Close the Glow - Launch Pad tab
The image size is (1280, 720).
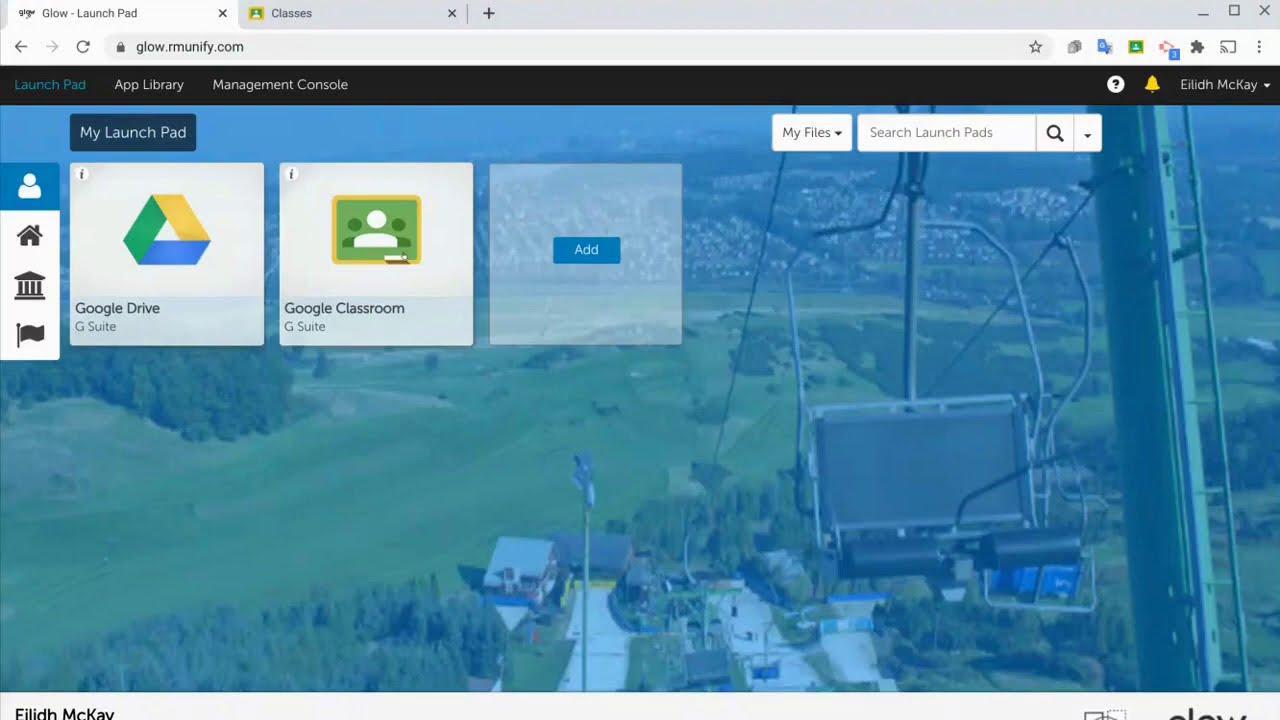pos(223,14)
